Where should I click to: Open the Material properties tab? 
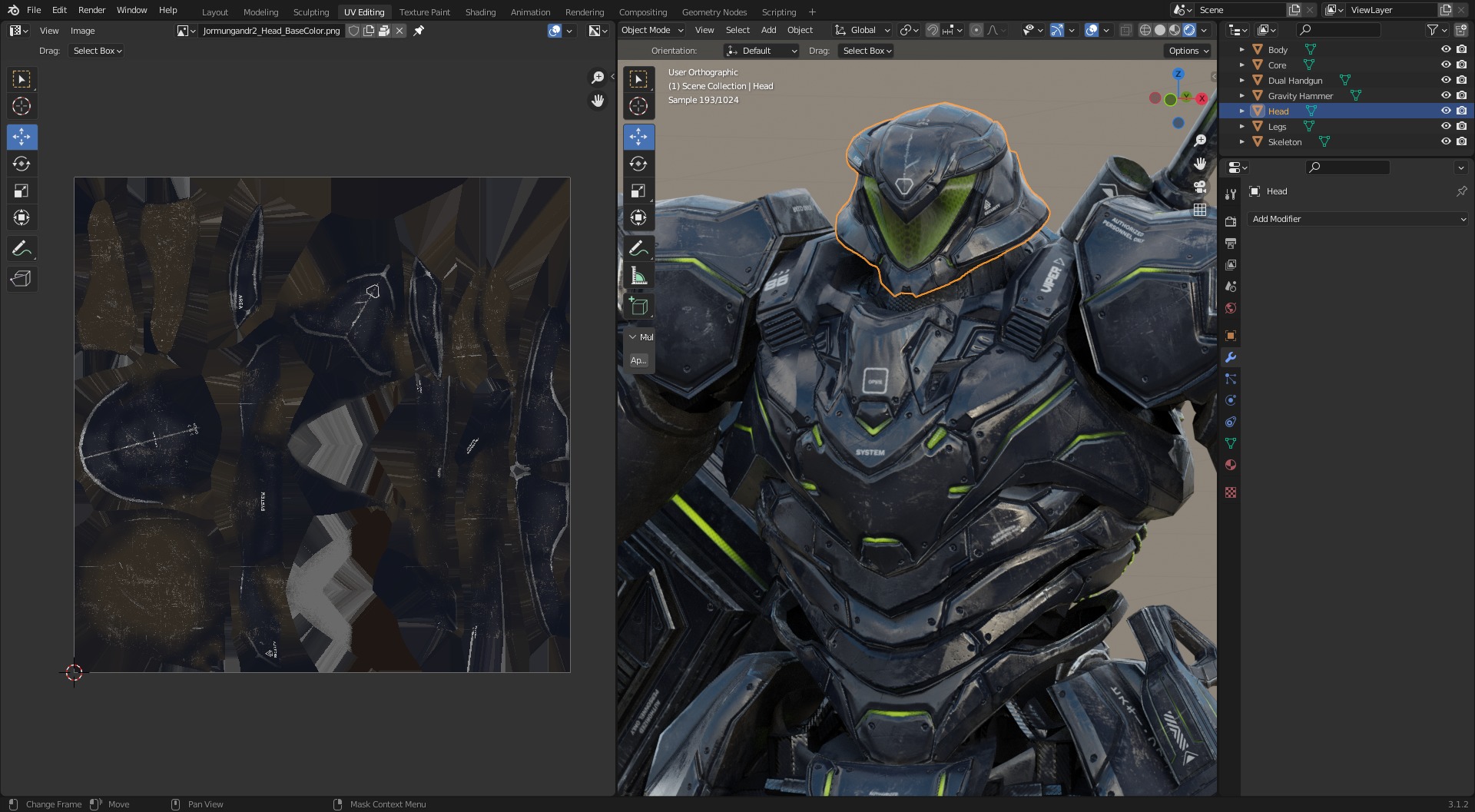click(x=1231, y=465)
